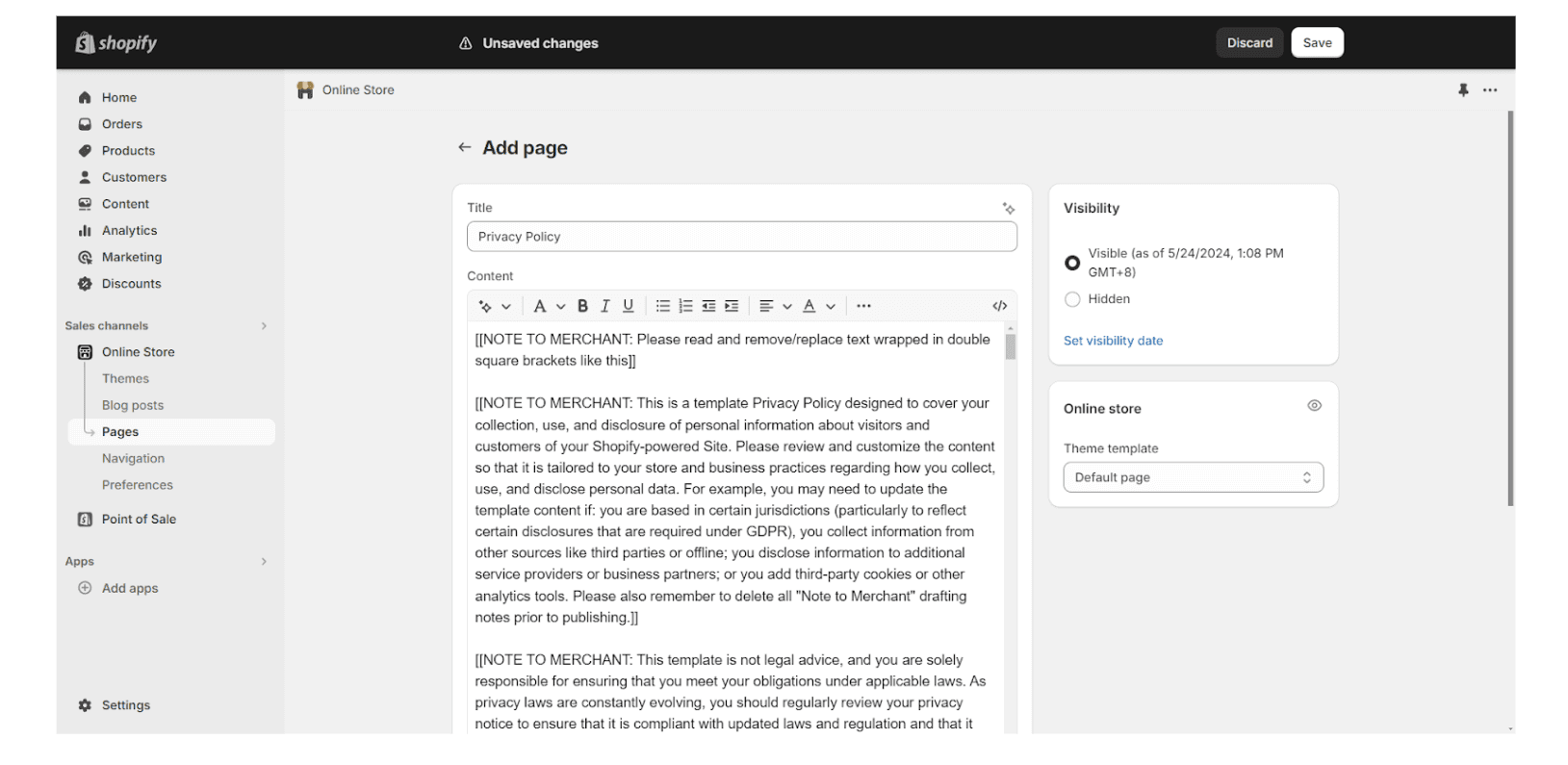Open Themes under Online Store

coord(125,379)
